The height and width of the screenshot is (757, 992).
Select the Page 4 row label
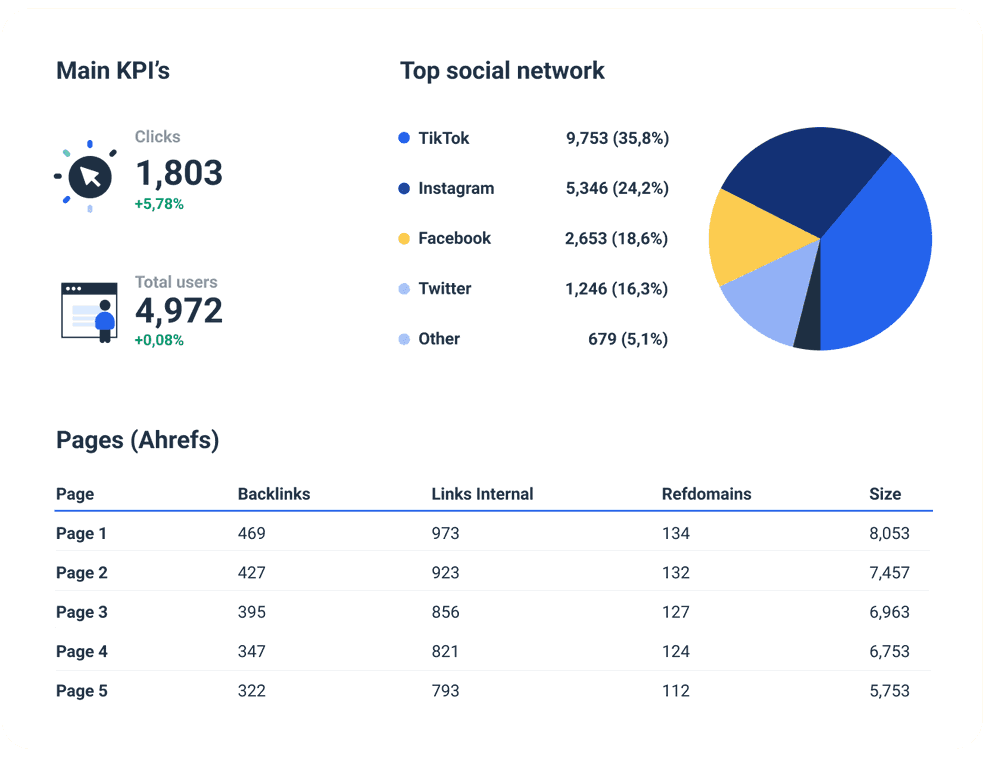tap(82, 651)
